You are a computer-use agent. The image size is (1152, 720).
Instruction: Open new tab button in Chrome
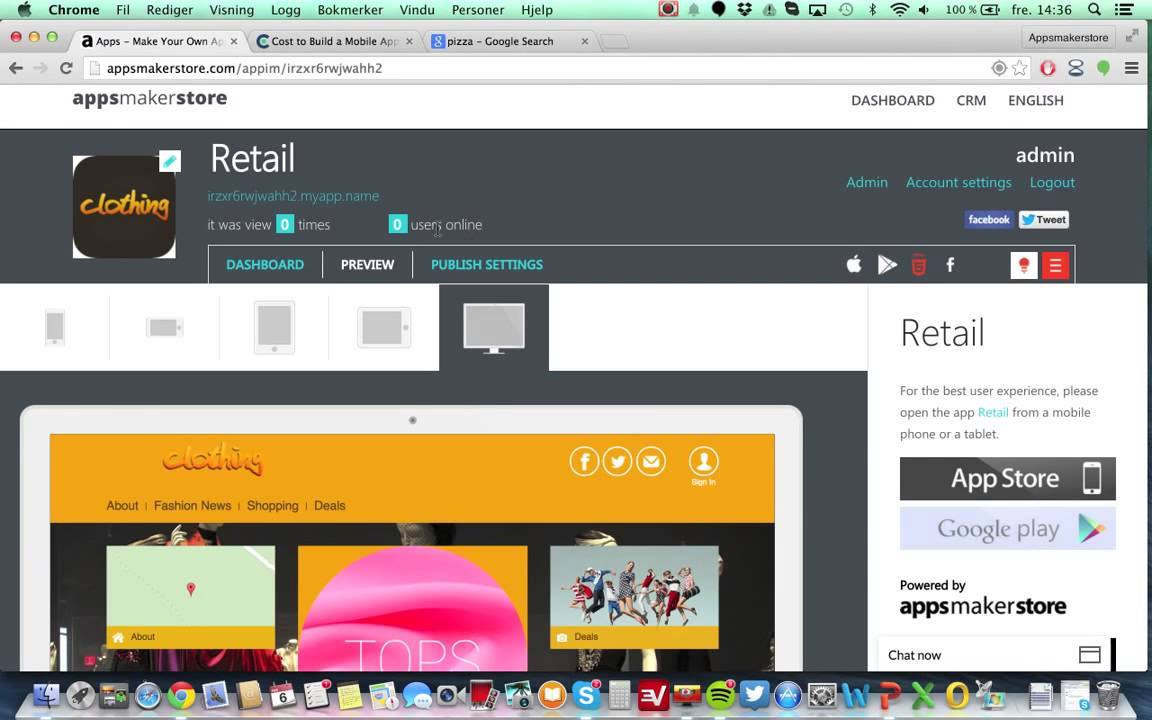tap(614, 42)
